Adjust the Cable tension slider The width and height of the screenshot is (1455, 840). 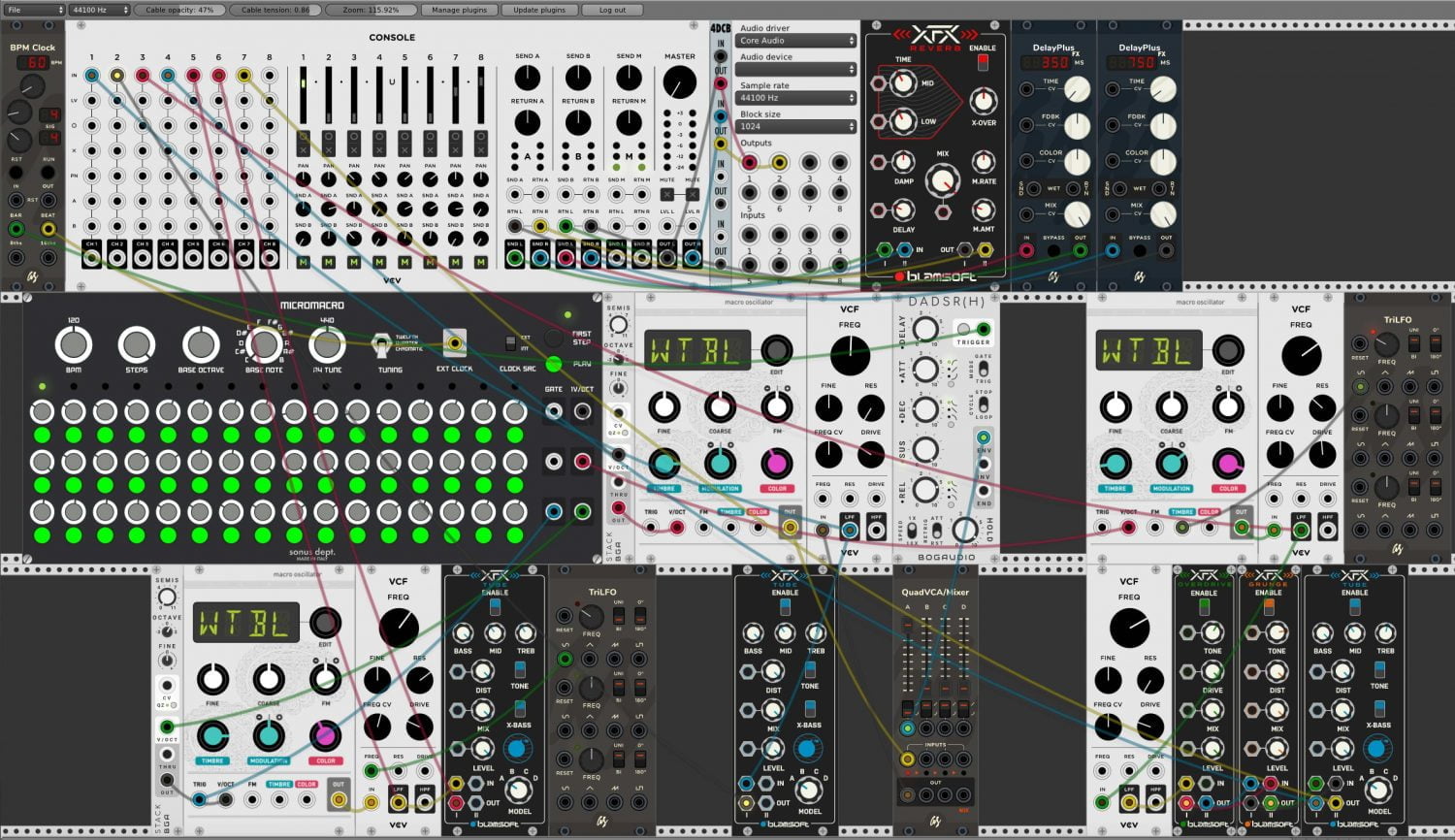275,10
